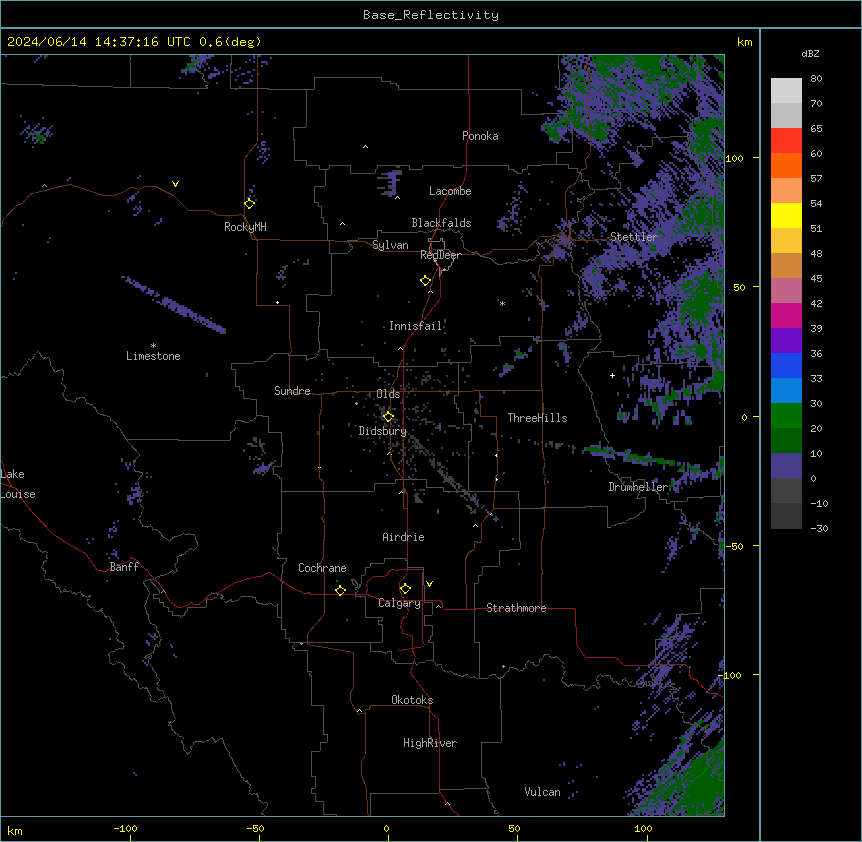Click the right axis -50 km tick label
This screenshot has height=842, width=862.
click(x=734, y=546)
